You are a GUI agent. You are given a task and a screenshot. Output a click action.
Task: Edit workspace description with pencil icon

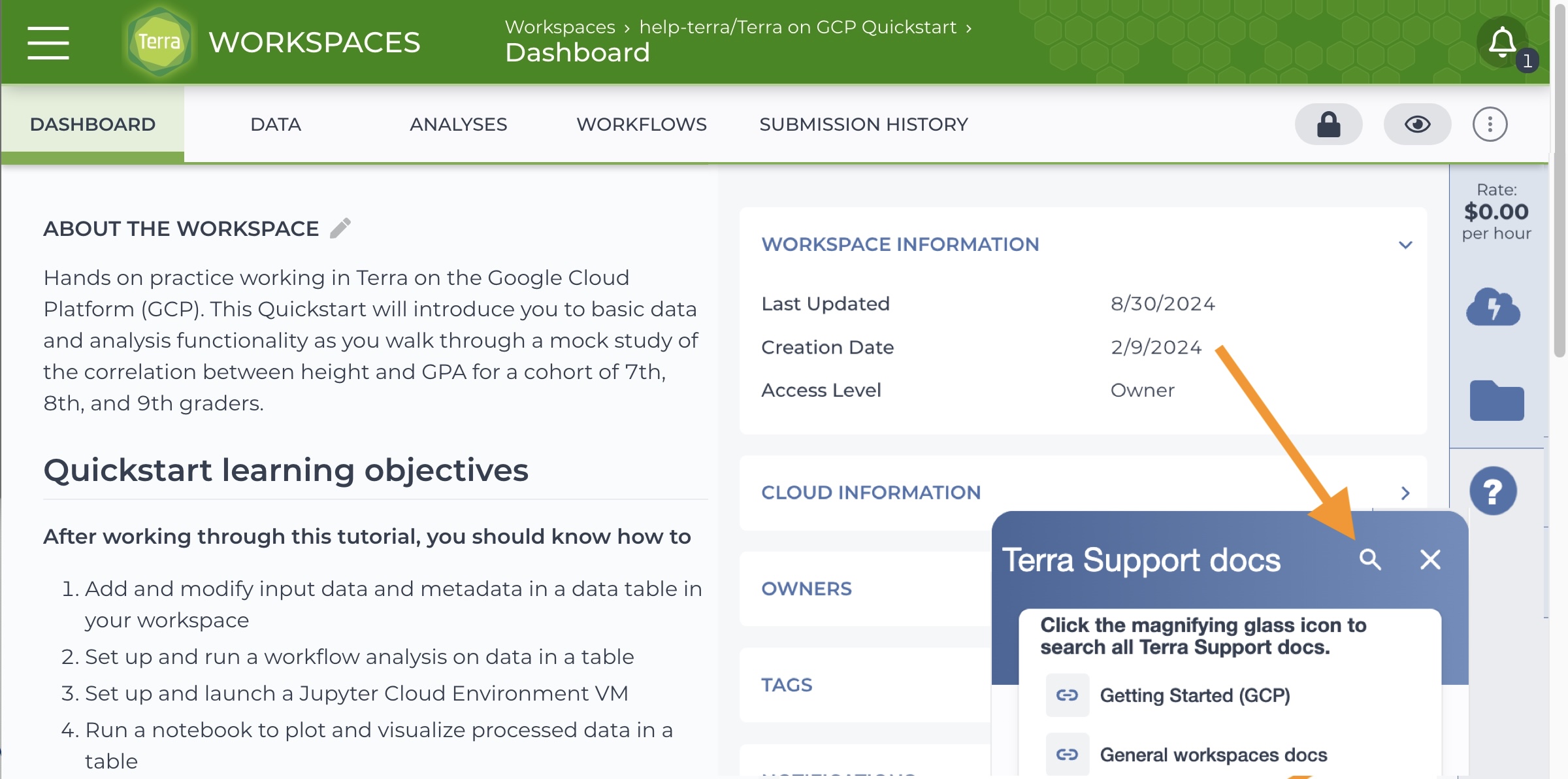tap(340, 228)
